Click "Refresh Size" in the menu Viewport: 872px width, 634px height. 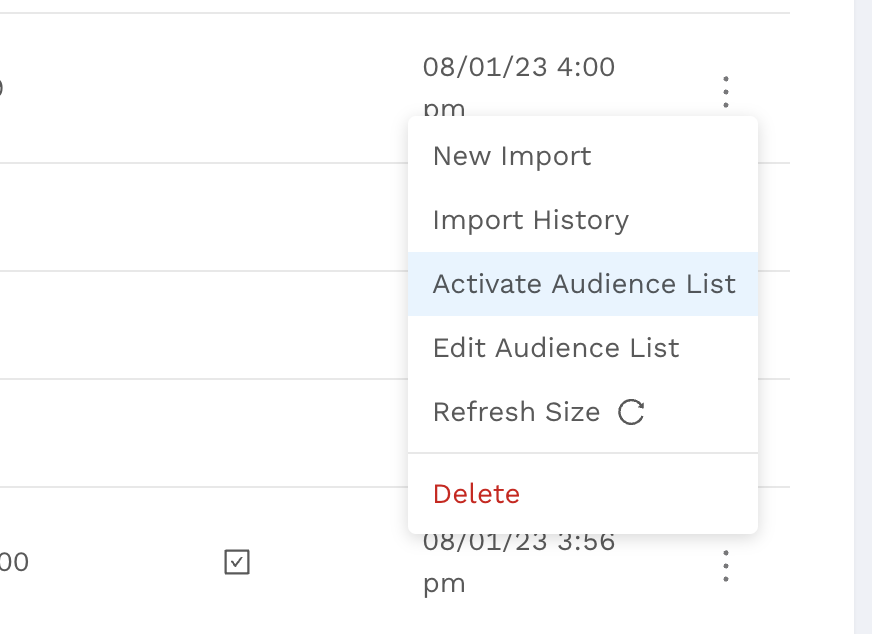516,411
